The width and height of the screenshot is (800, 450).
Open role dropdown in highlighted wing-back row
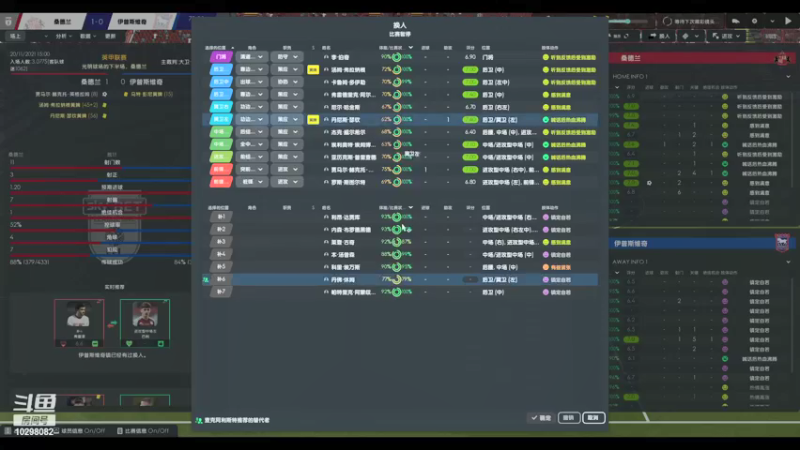point(252,119)
